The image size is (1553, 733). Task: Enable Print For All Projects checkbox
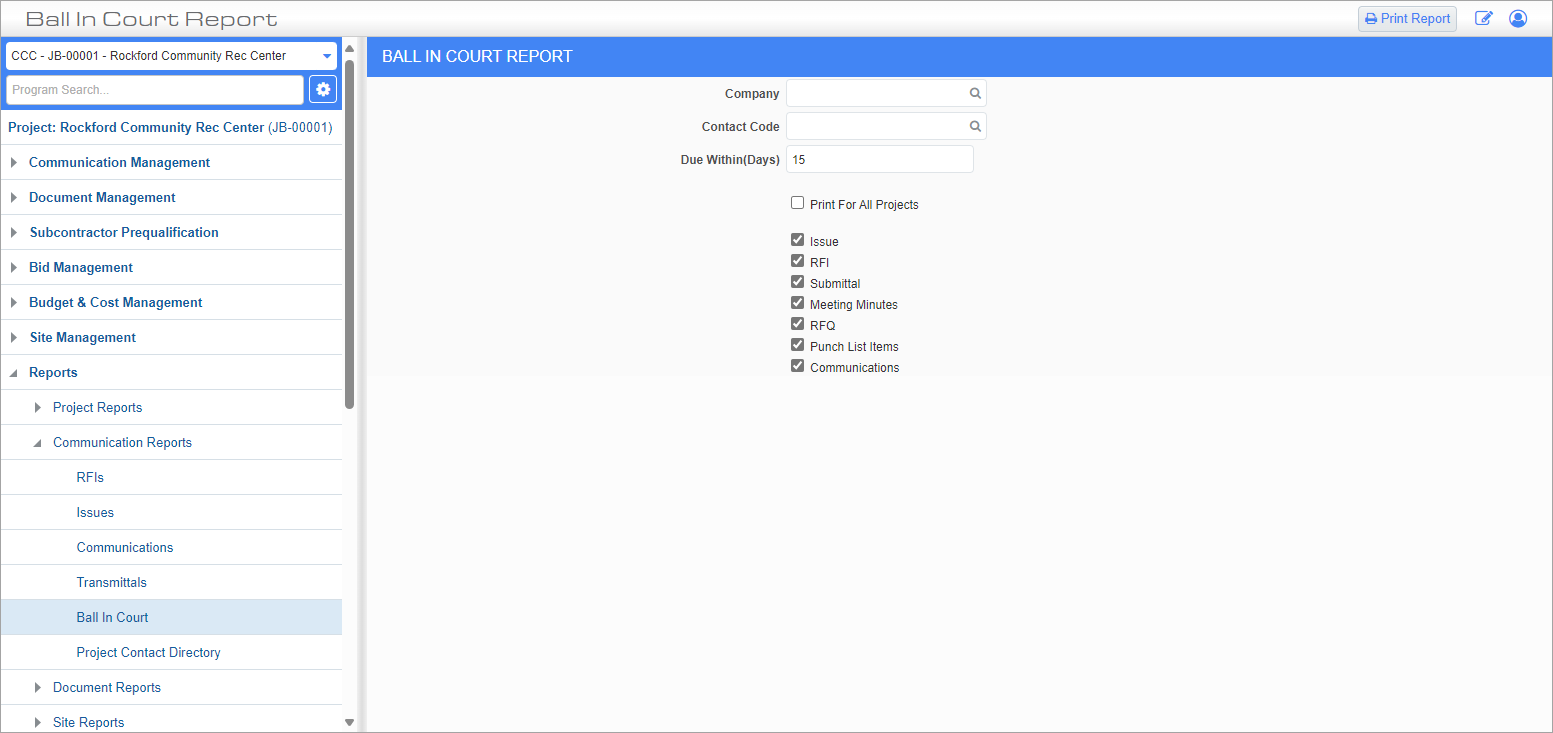click(x=797, y=203)
